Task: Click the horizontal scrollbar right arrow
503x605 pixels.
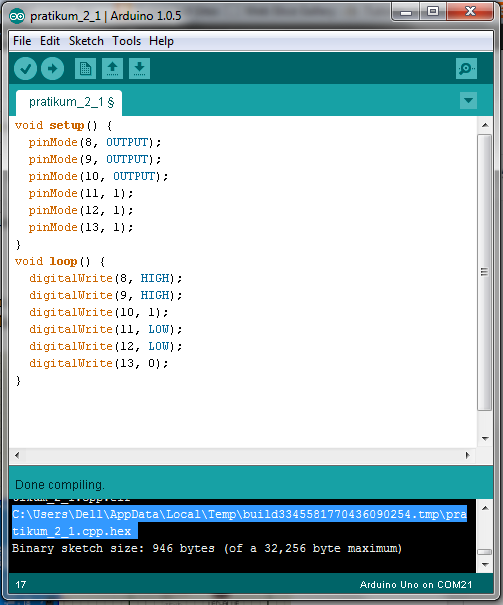Action: click(x=468, y=455)
